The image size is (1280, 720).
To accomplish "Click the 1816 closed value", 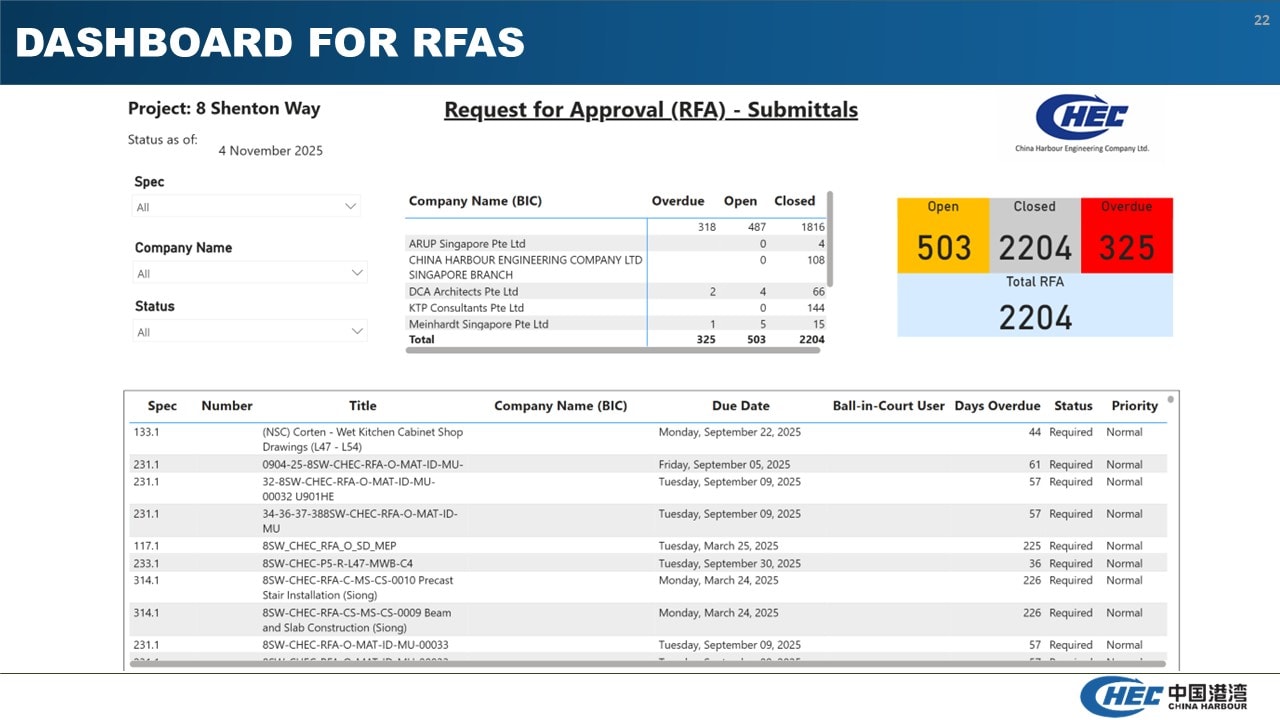I will 812,227.
